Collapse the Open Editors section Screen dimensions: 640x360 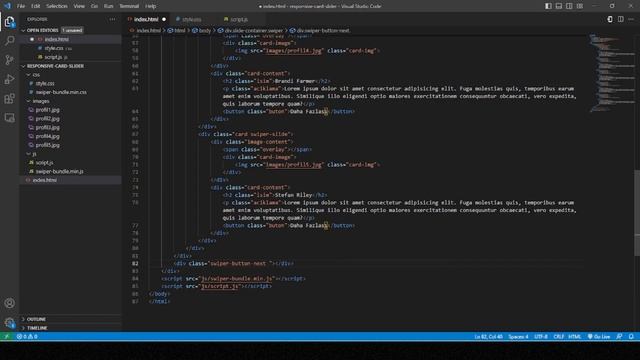(x=43, y=30)
